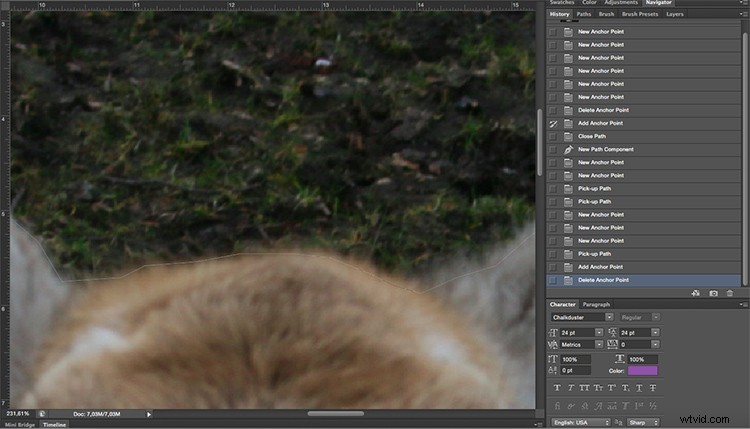Viewport: 750px width, 429px height.
Task: Toggle Faux Italic text style
Action: (571, 388)
